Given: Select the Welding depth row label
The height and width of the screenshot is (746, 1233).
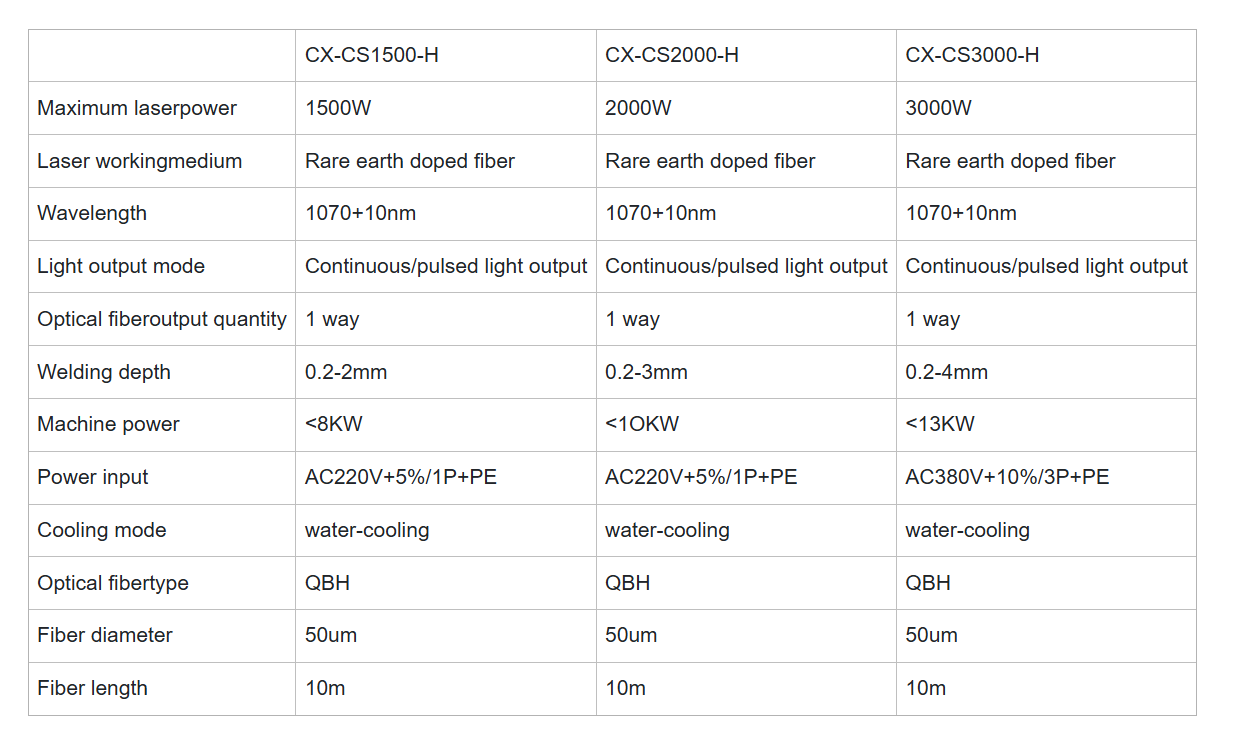Looking at the screenshot, I should (104, 372).
